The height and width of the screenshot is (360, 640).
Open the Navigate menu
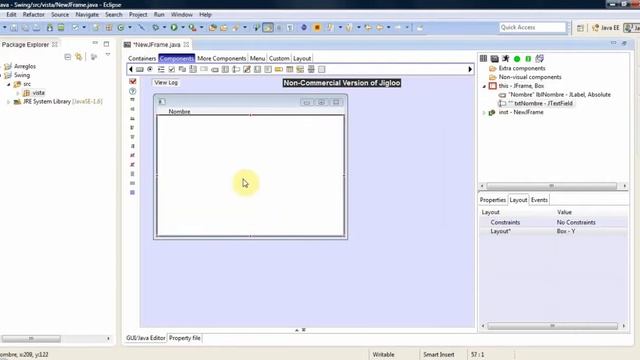pyautogui.click(x=87, y=14)
